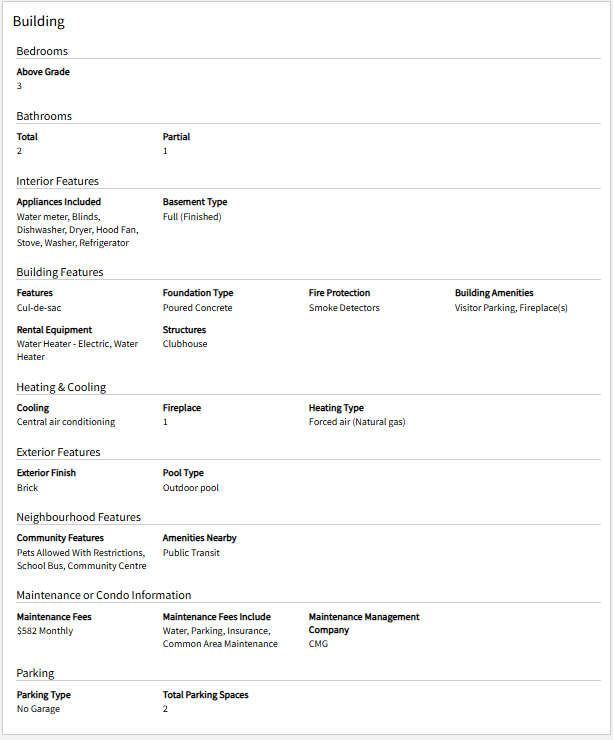Select the Heating & Cooling header
This screenshot has width=613, height=740.
(x=61, y=387)
